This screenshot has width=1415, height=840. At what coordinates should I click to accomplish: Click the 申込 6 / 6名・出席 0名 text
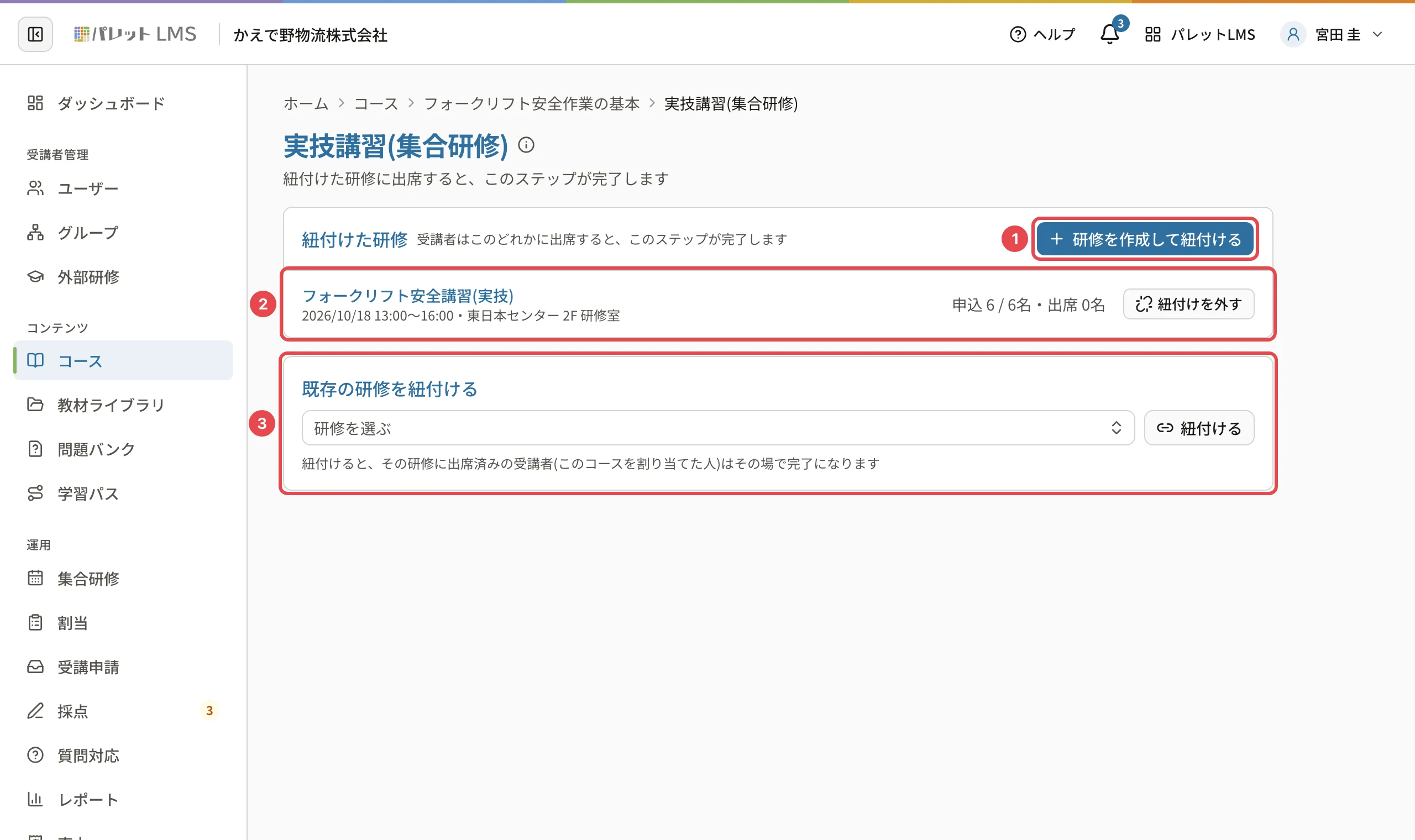point(1029,305)
